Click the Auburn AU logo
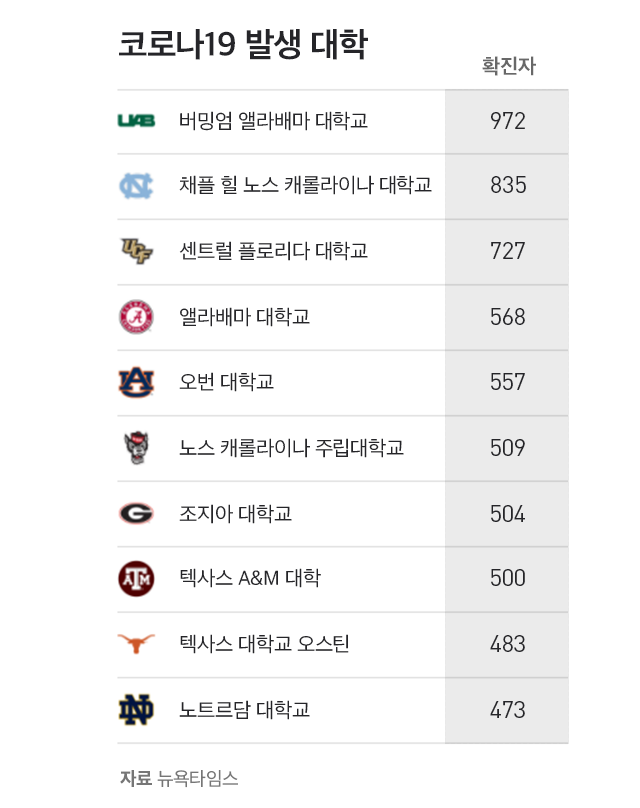The height and width of the screenshot is (808, 640). coord(136,382)
